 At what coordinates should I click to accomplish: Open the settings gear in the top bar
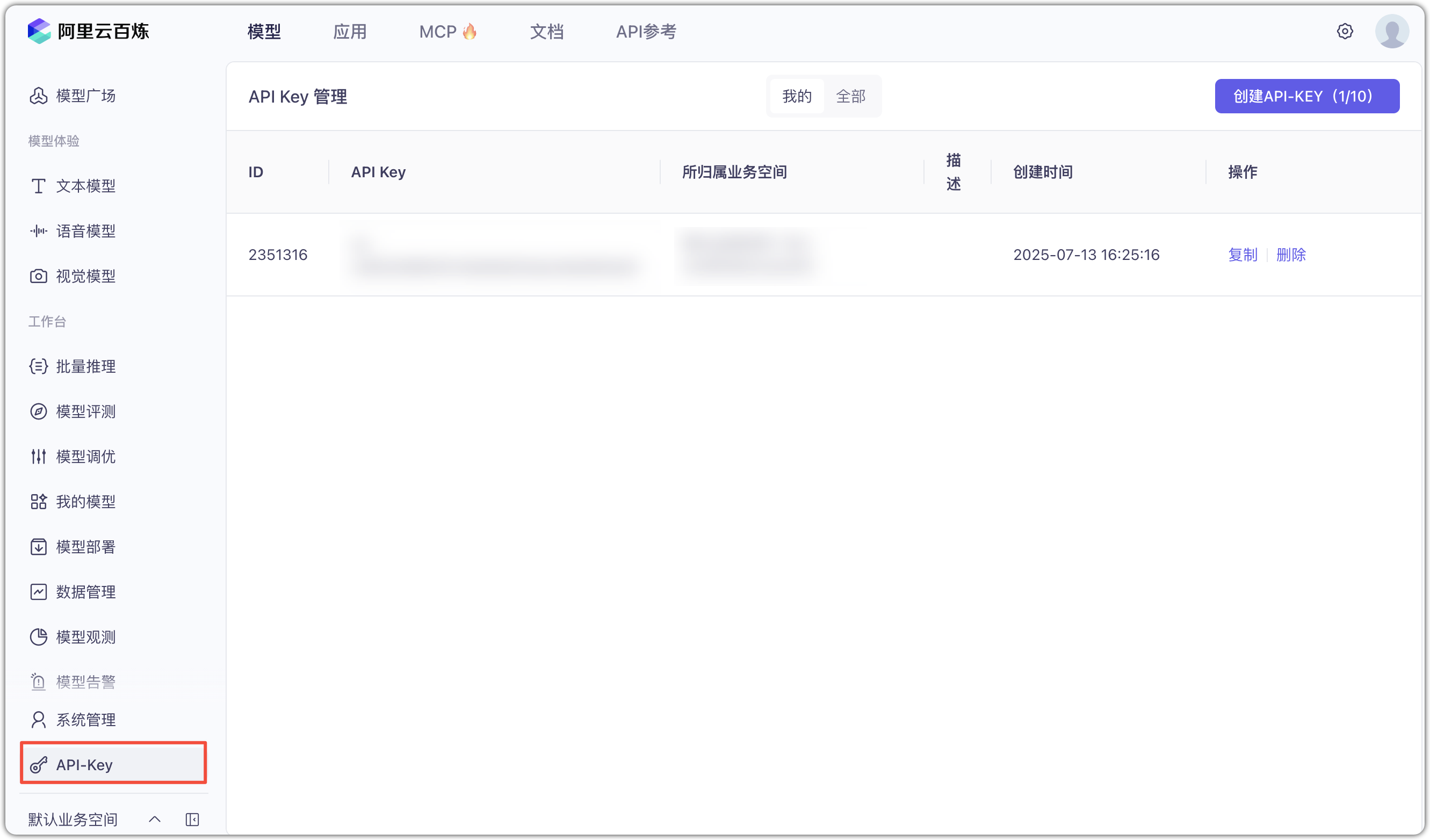point(1345,31)
